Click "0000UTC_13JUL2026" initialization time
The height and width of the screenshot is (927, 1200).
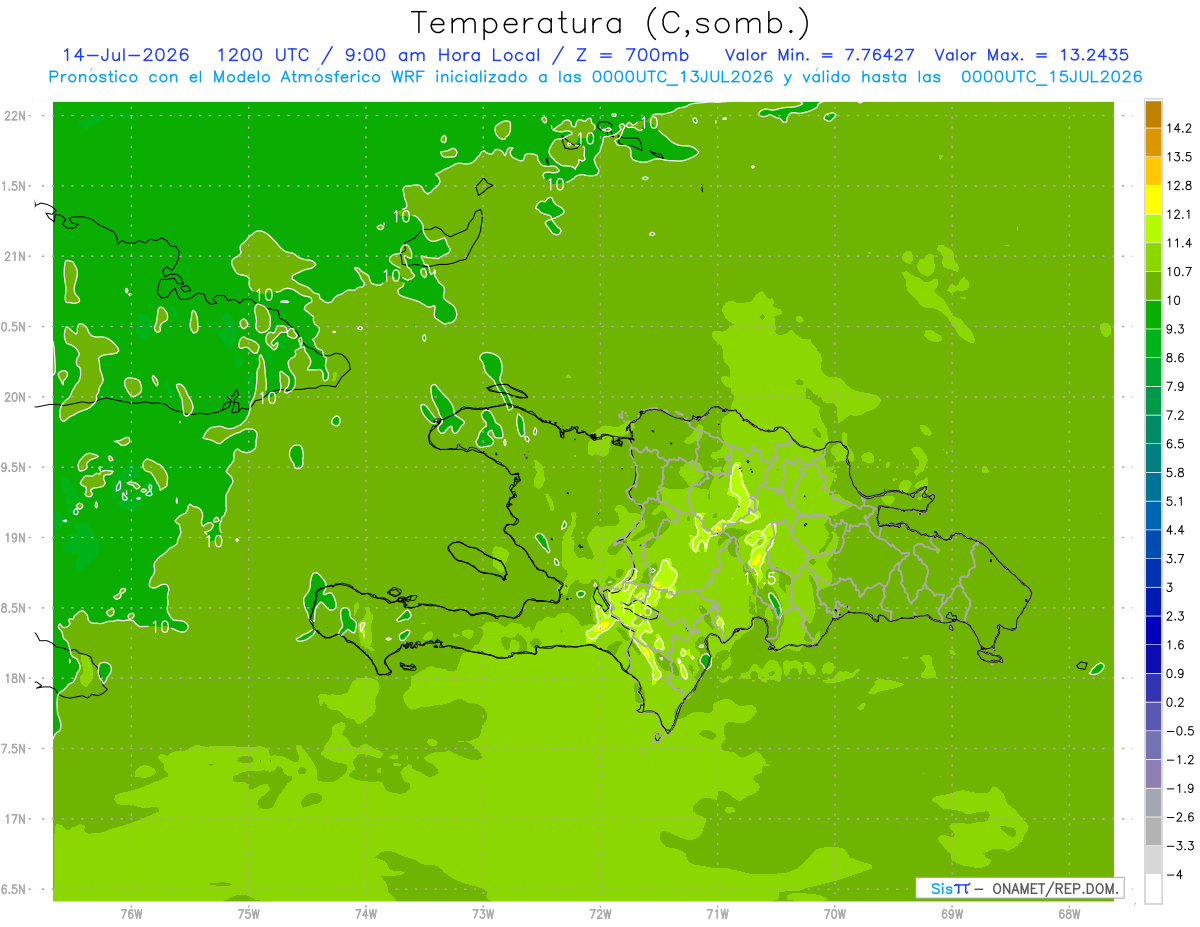[x=683, y=77]
